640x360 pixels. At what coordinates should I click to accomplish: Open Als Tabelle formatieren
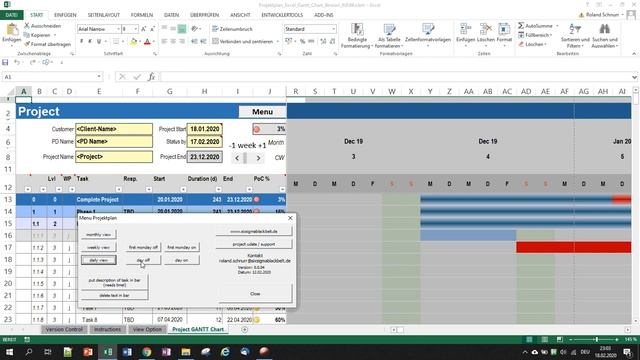point(389,36)
